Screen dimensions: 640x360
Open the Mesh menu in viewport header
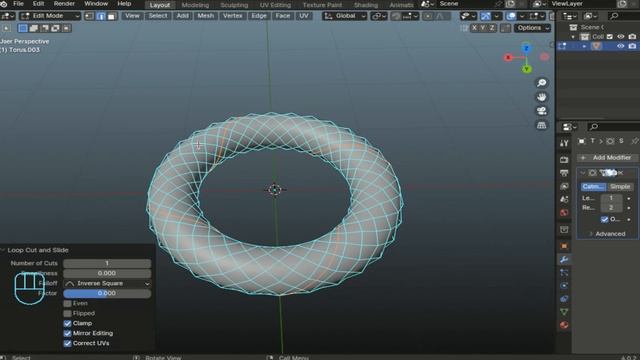(205, 16)
